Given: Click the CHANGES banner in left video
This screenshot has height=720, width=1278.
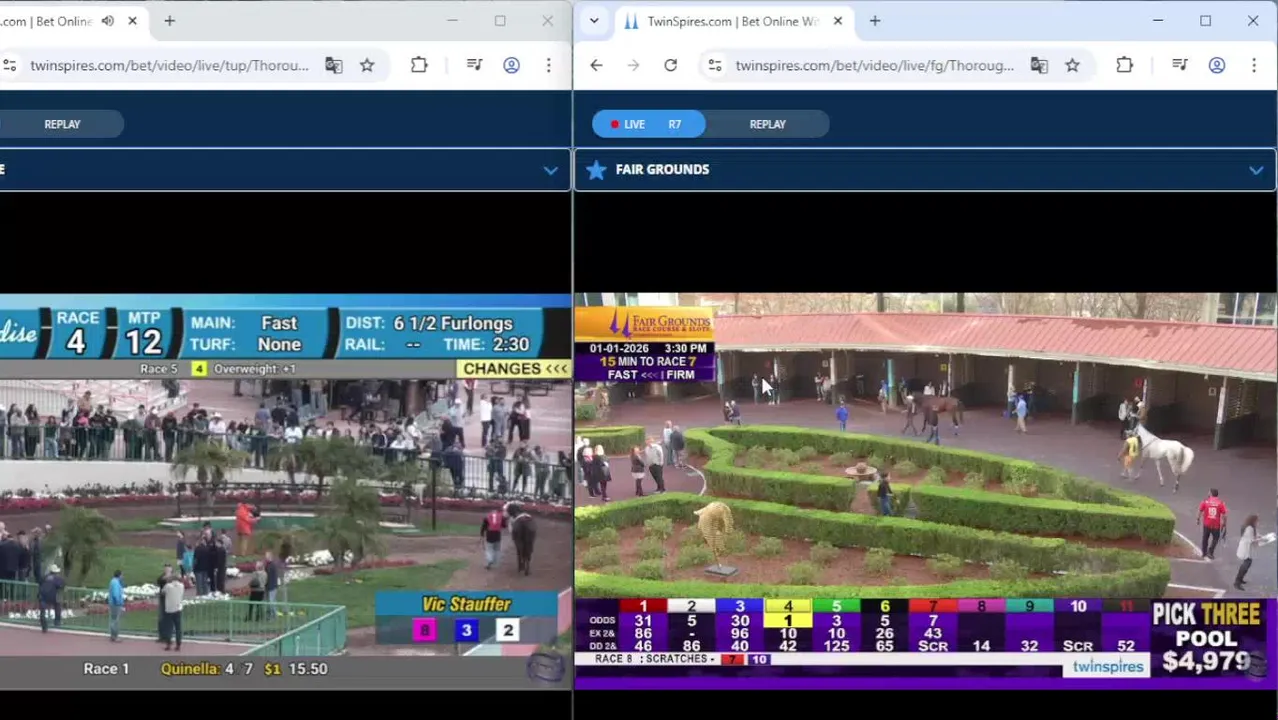Looking at the screenshot, I should pos(515,368).
